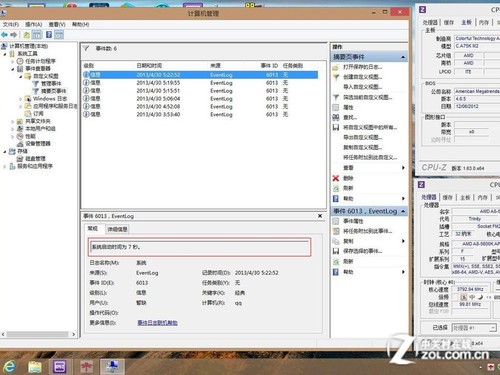Collapse the 系统工具 tree node
Screen dimensions: 500x375
click(5, 54)
